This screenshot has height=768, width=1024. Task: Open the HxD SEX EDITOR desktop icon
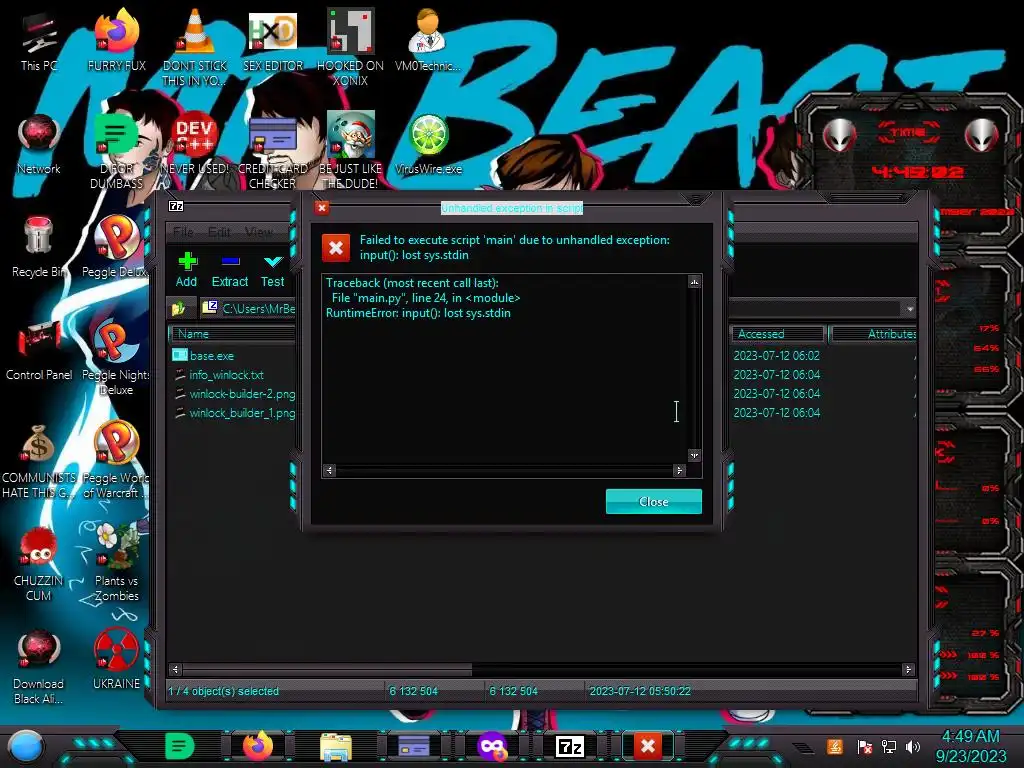click(272, 40)
